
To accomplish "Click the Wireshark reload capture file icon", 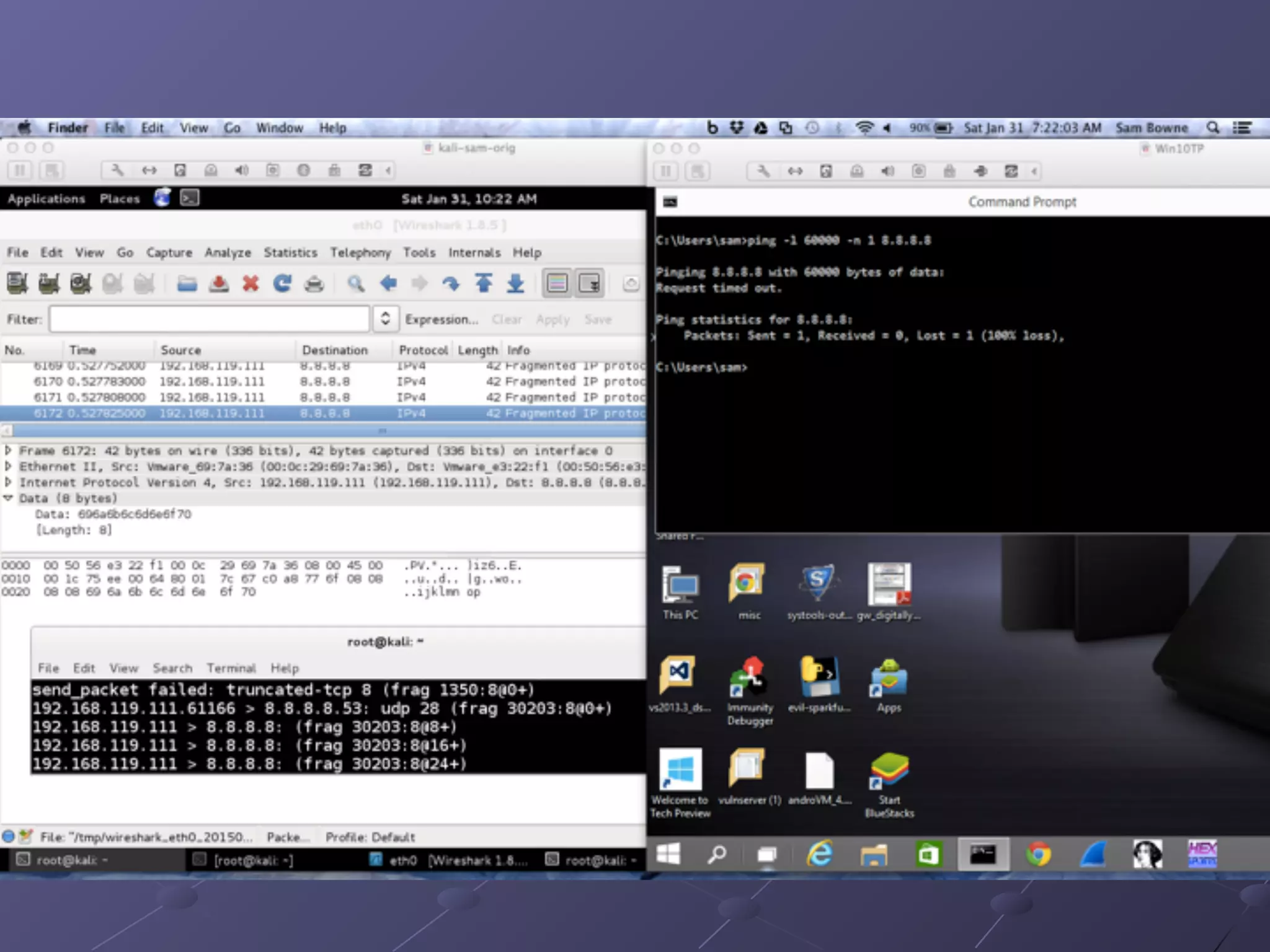I will (282, 284).
